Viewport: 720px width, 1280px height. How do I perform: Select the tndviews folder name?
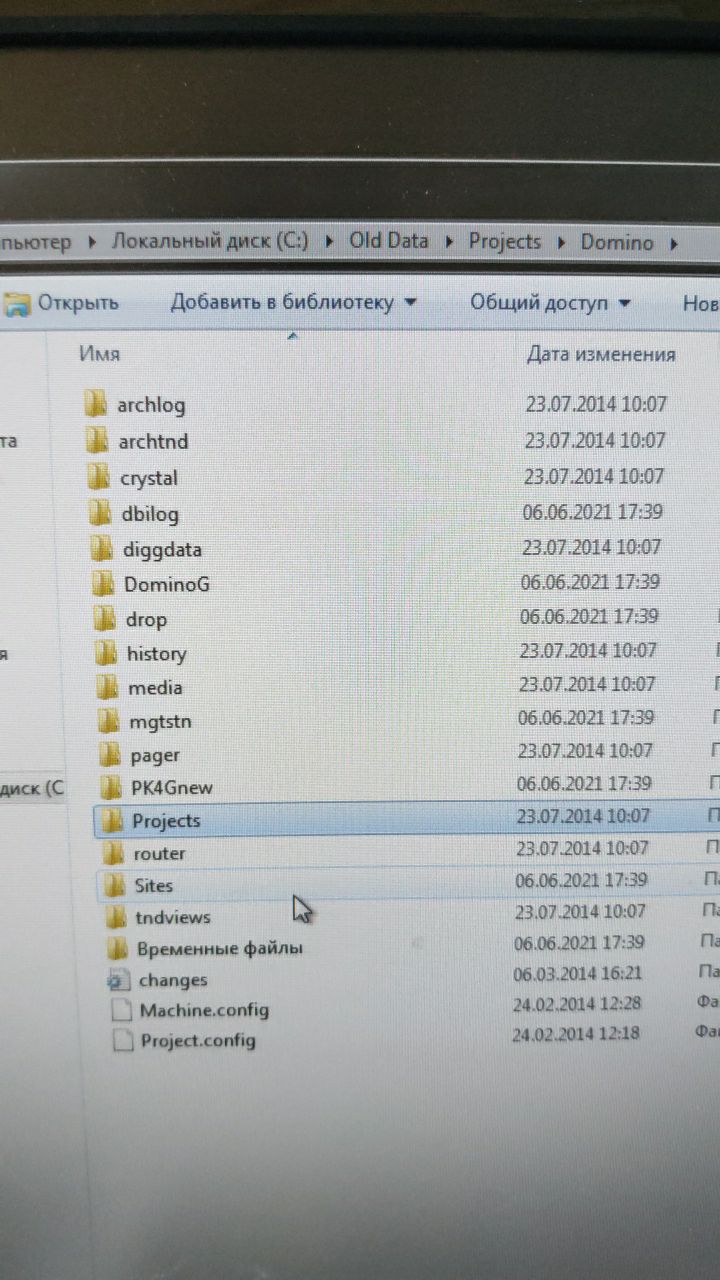coord(173,917)
